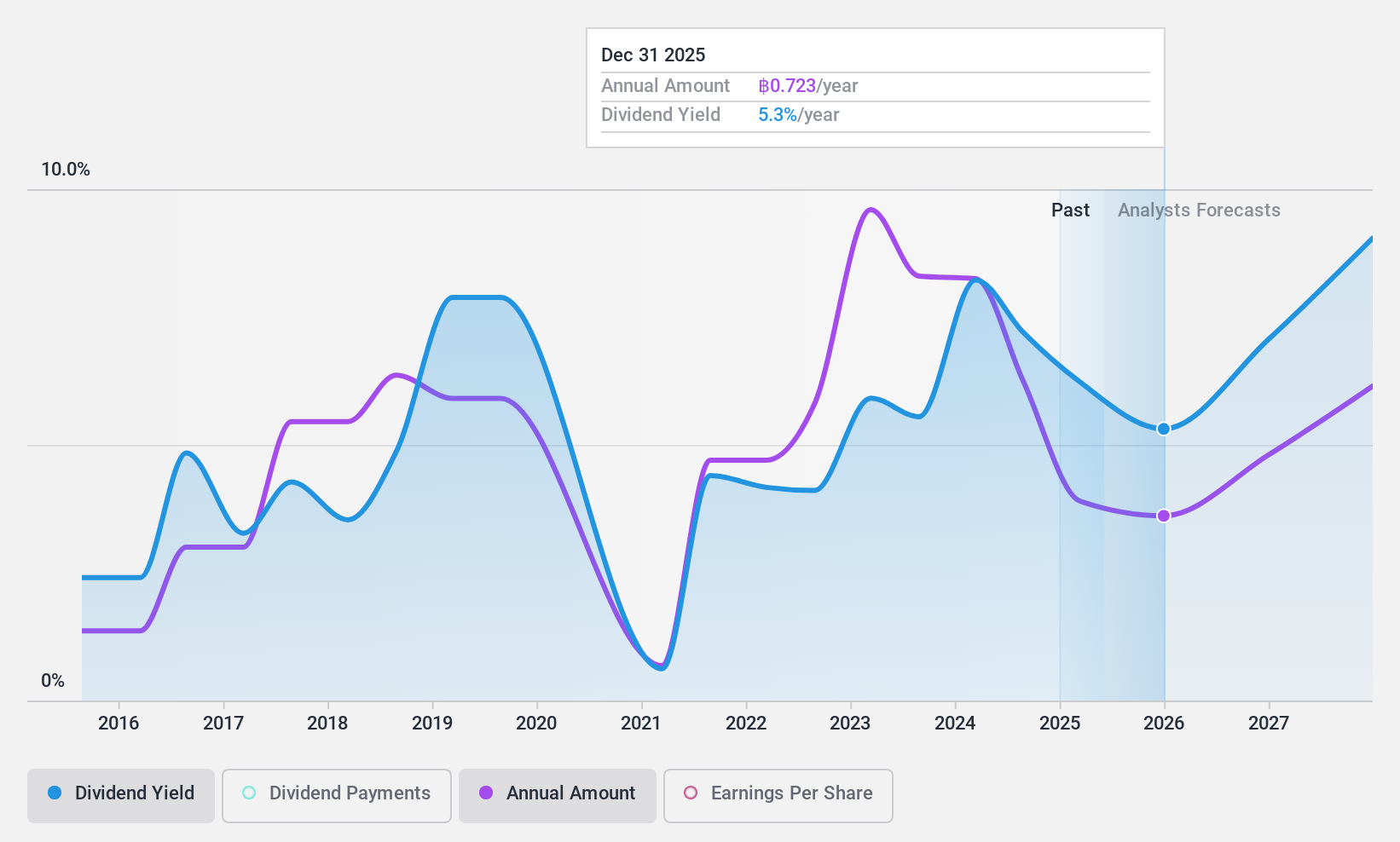Click the Dec 31 2025 tooltip date
Screen dimensions: 1400x842
point(653,55)
